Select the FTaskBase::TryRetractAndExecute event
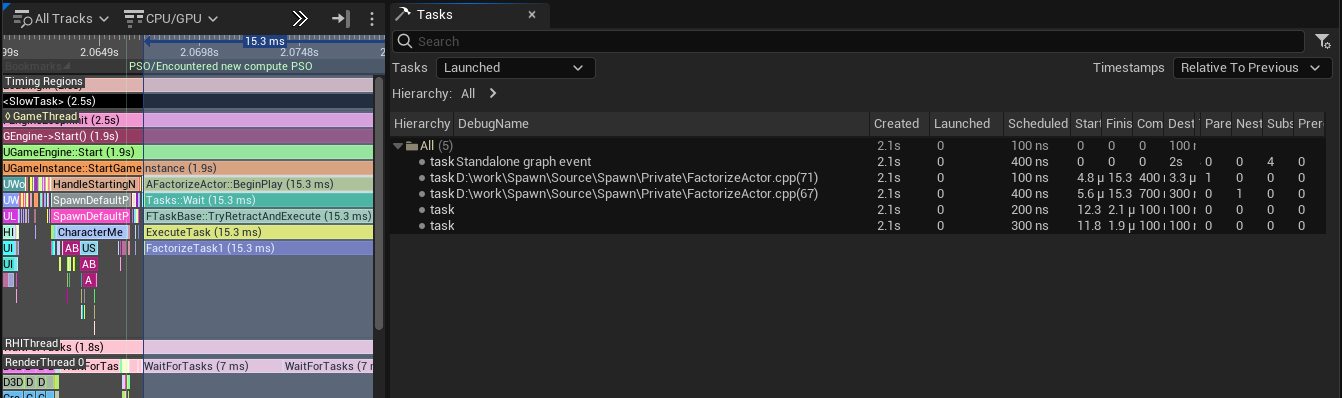 pos(258,216)
